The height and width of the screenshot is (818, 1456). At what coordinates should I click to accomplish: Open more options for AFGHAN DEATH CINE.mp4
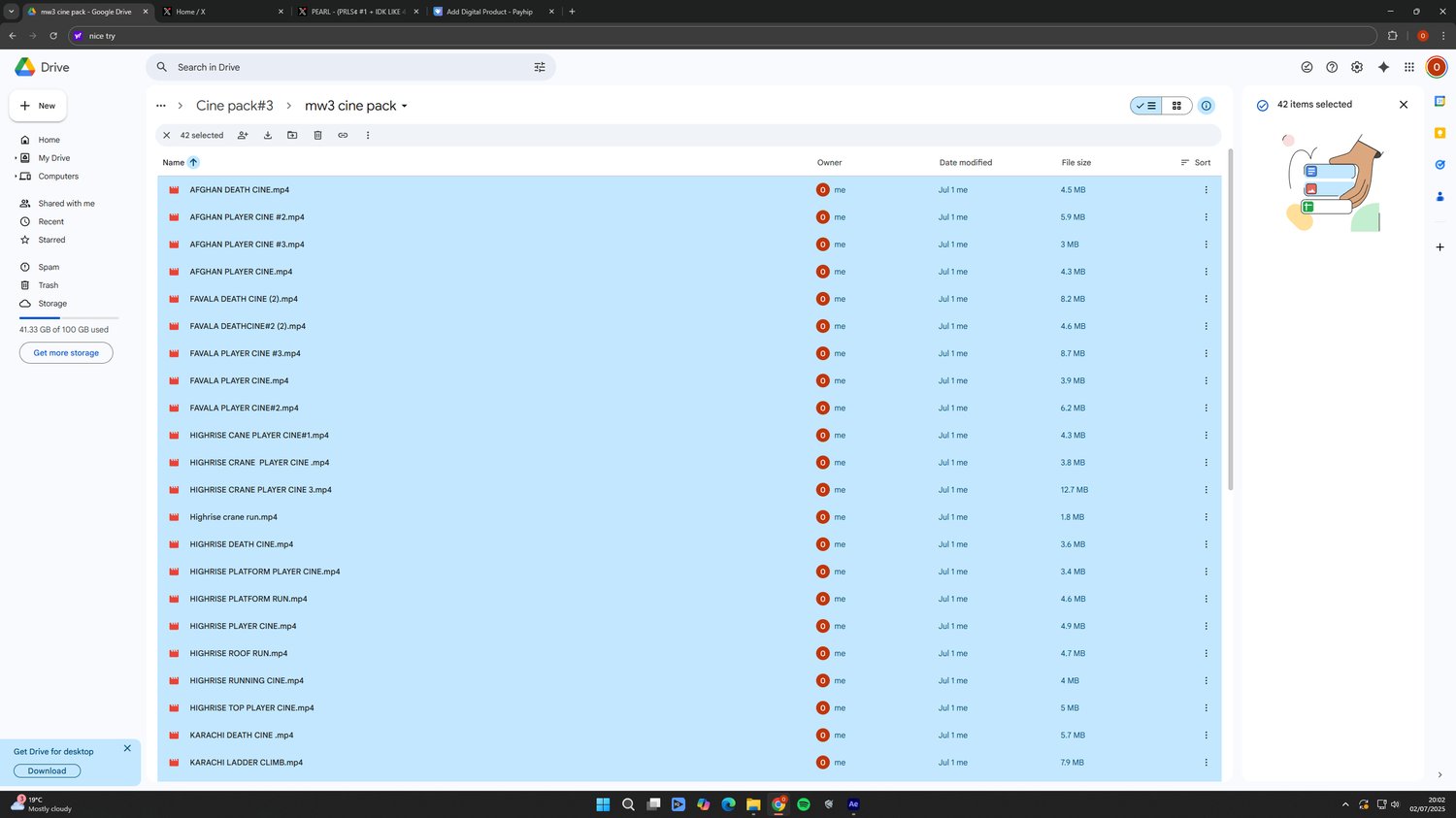click(x=1206, y=190)
